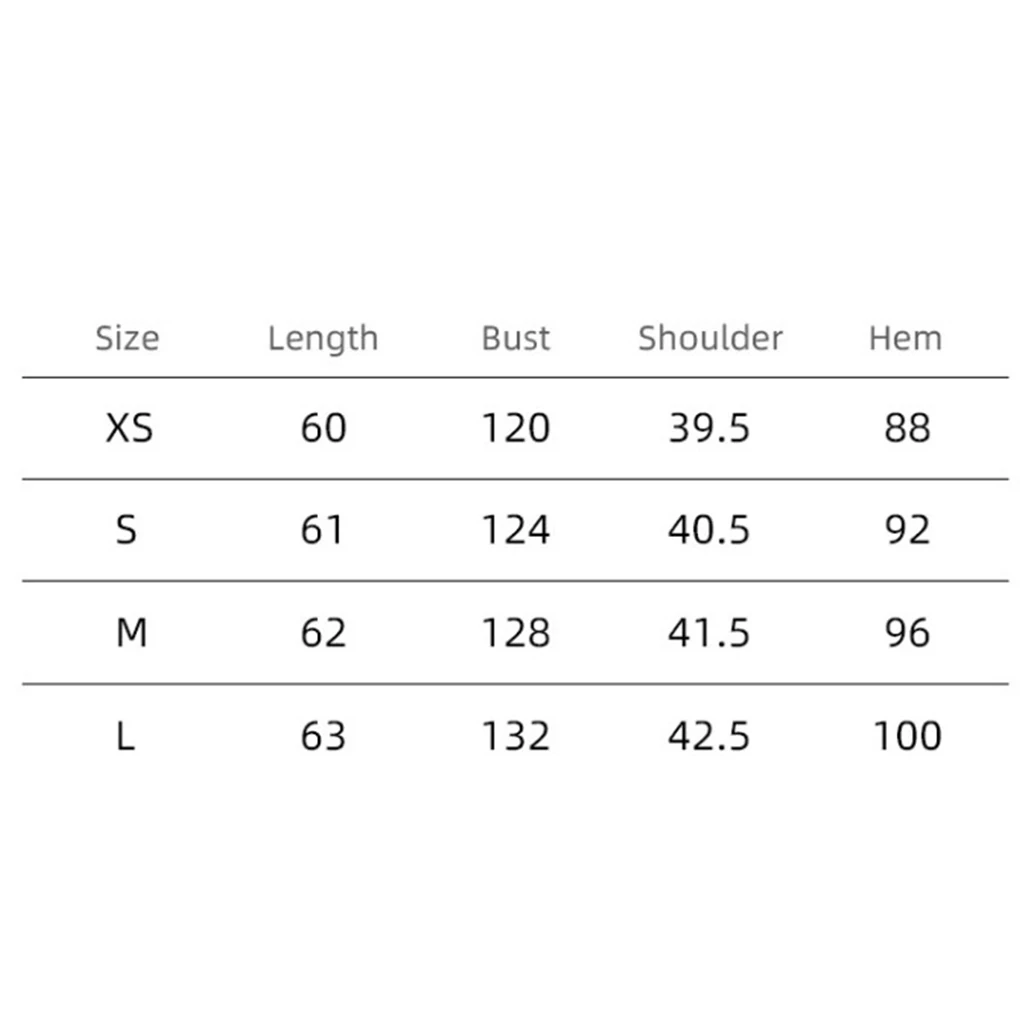Screen dimensions: 1020x1020
Task: Select shoulder value 41.5 in M row
Action: (x=709, y=633)
